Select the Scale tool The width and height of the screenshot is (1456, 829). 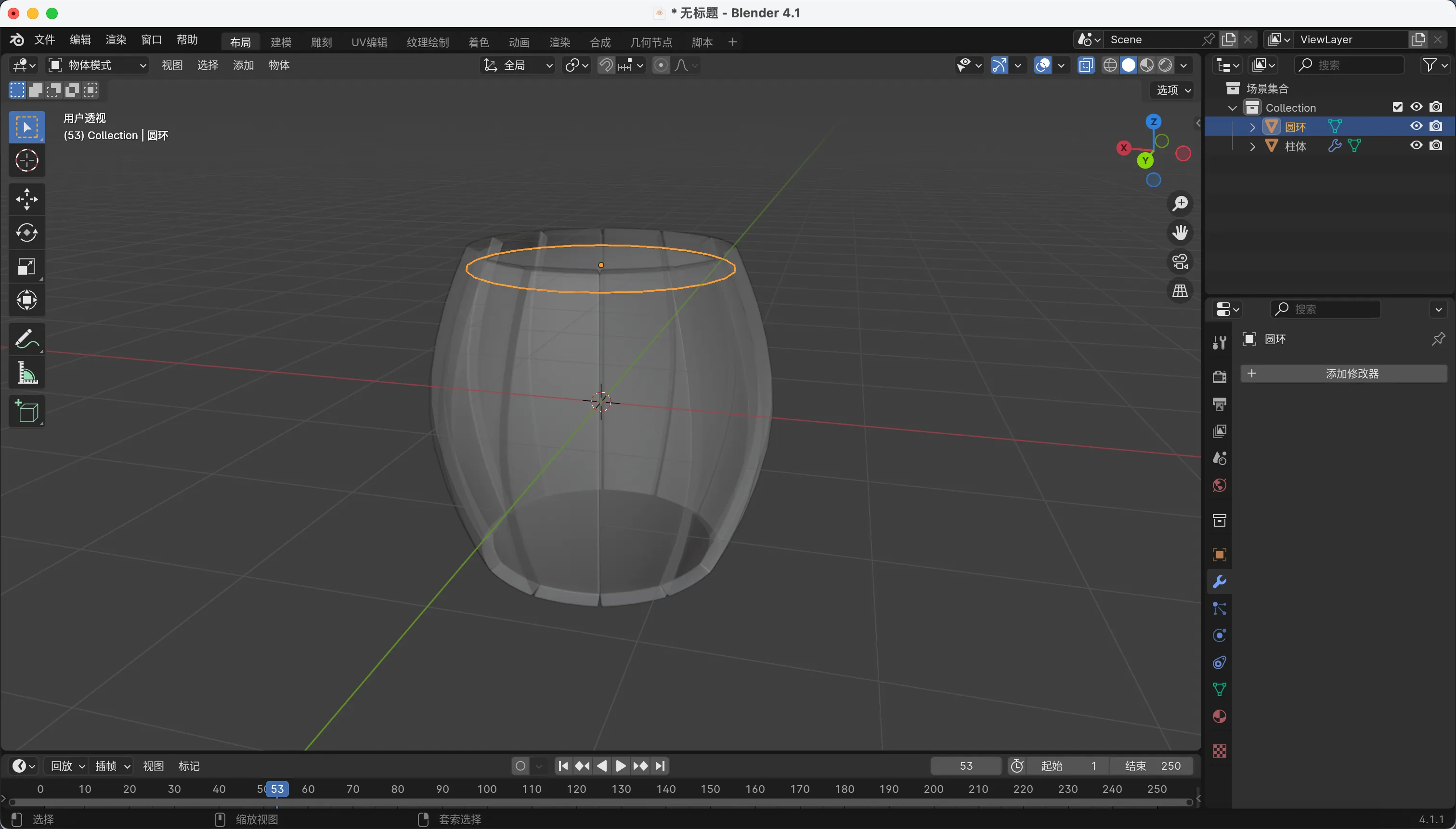click(27, 267)
